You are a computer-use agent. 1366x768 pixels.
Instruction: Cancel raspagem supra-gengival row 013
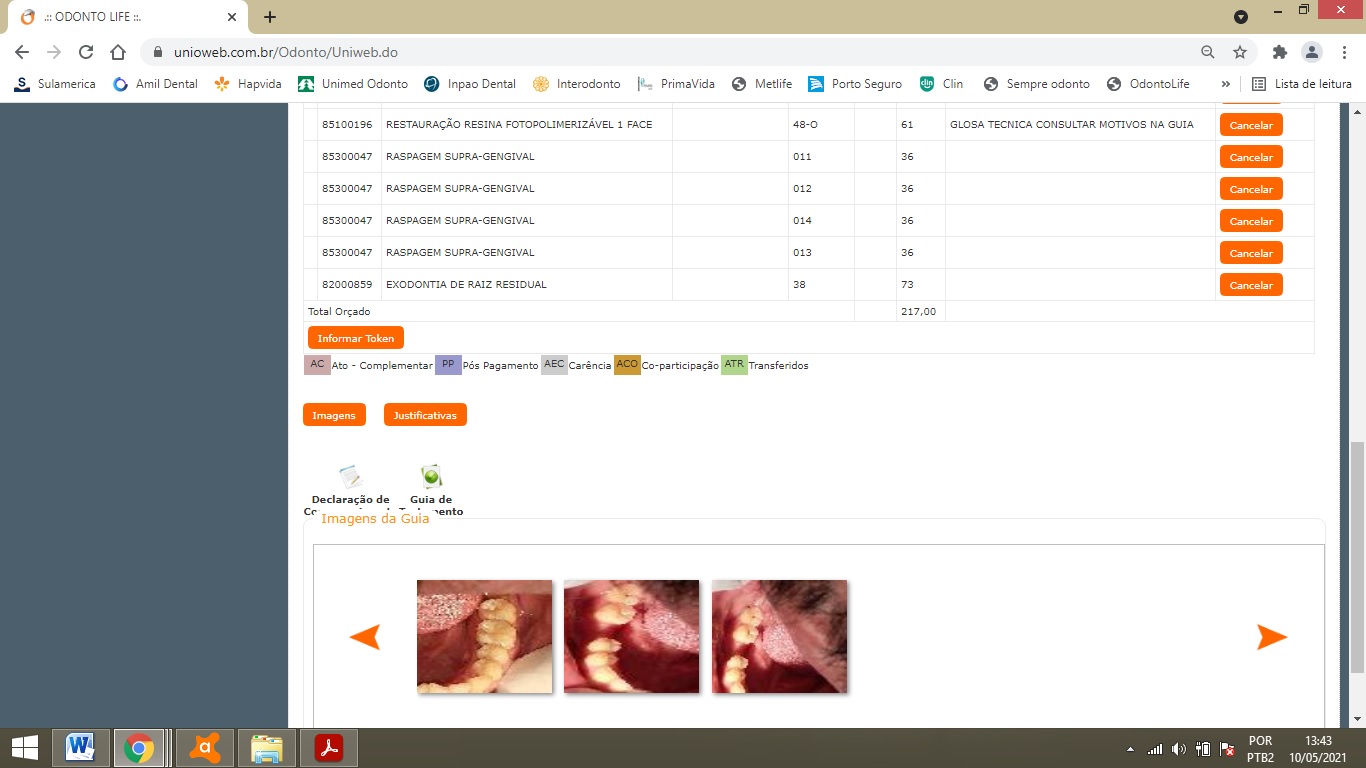(1251, 253)
